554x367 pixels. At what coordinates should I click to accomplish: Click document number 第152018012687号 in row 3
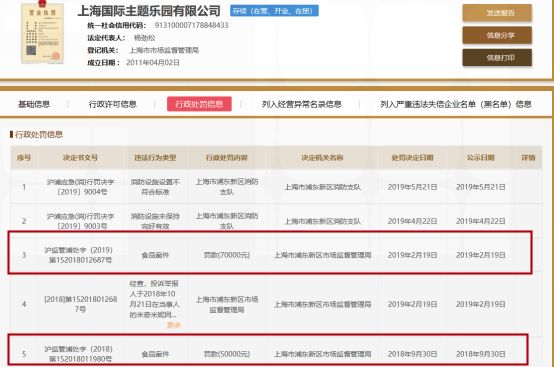80,260
